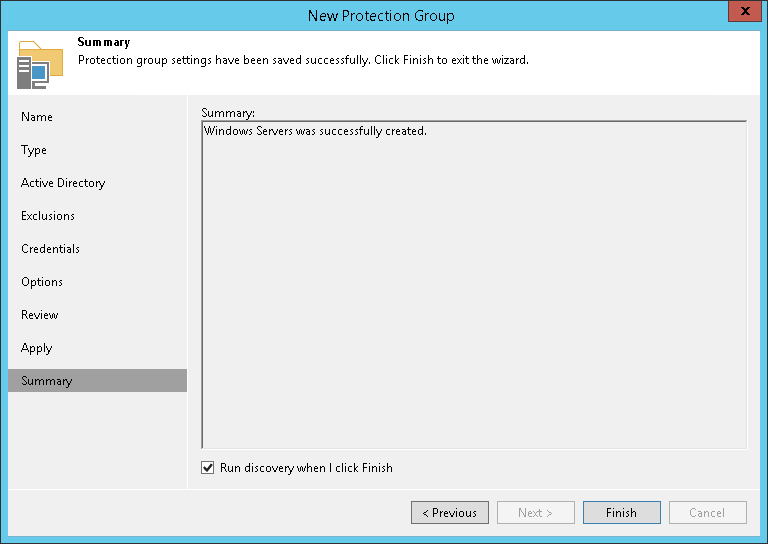Image resolution: width=768 pixels, height=544 pixels.
Task: Select the Options step
Action: tap(42, 282)
